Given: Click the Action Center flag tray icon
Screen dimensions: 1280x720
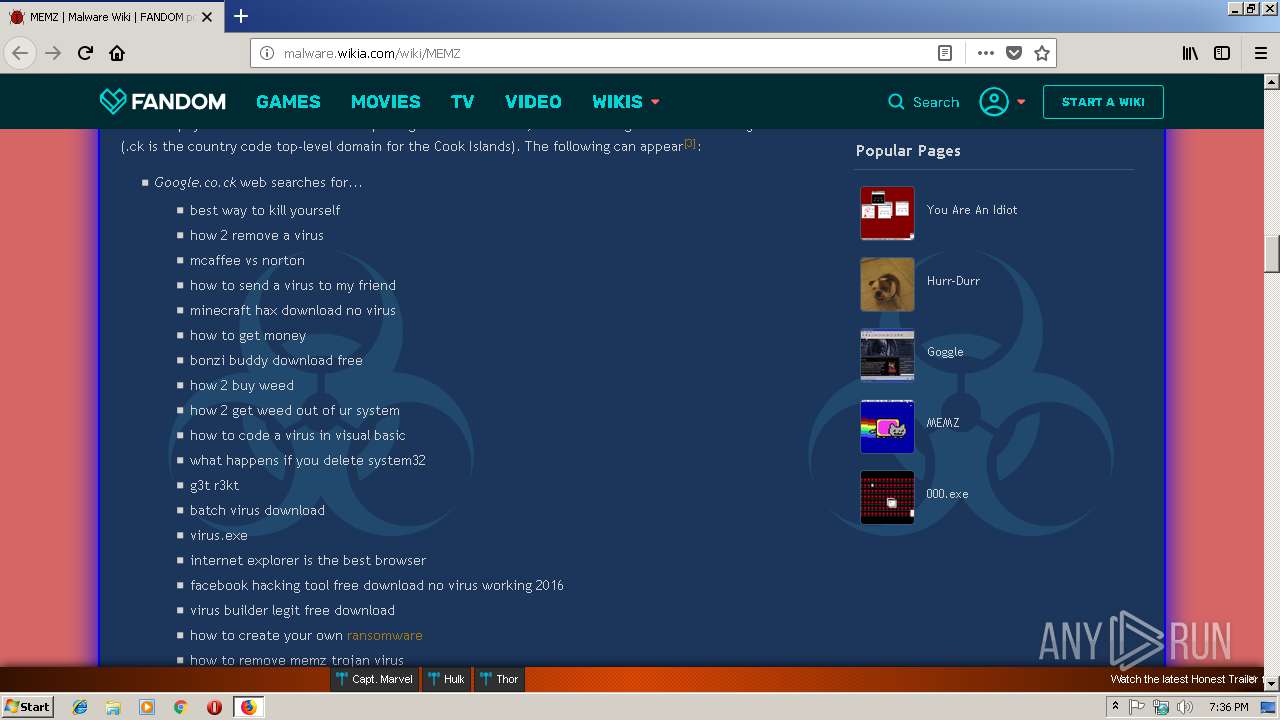Looking at the screenshot, I should pos(1137,707).
